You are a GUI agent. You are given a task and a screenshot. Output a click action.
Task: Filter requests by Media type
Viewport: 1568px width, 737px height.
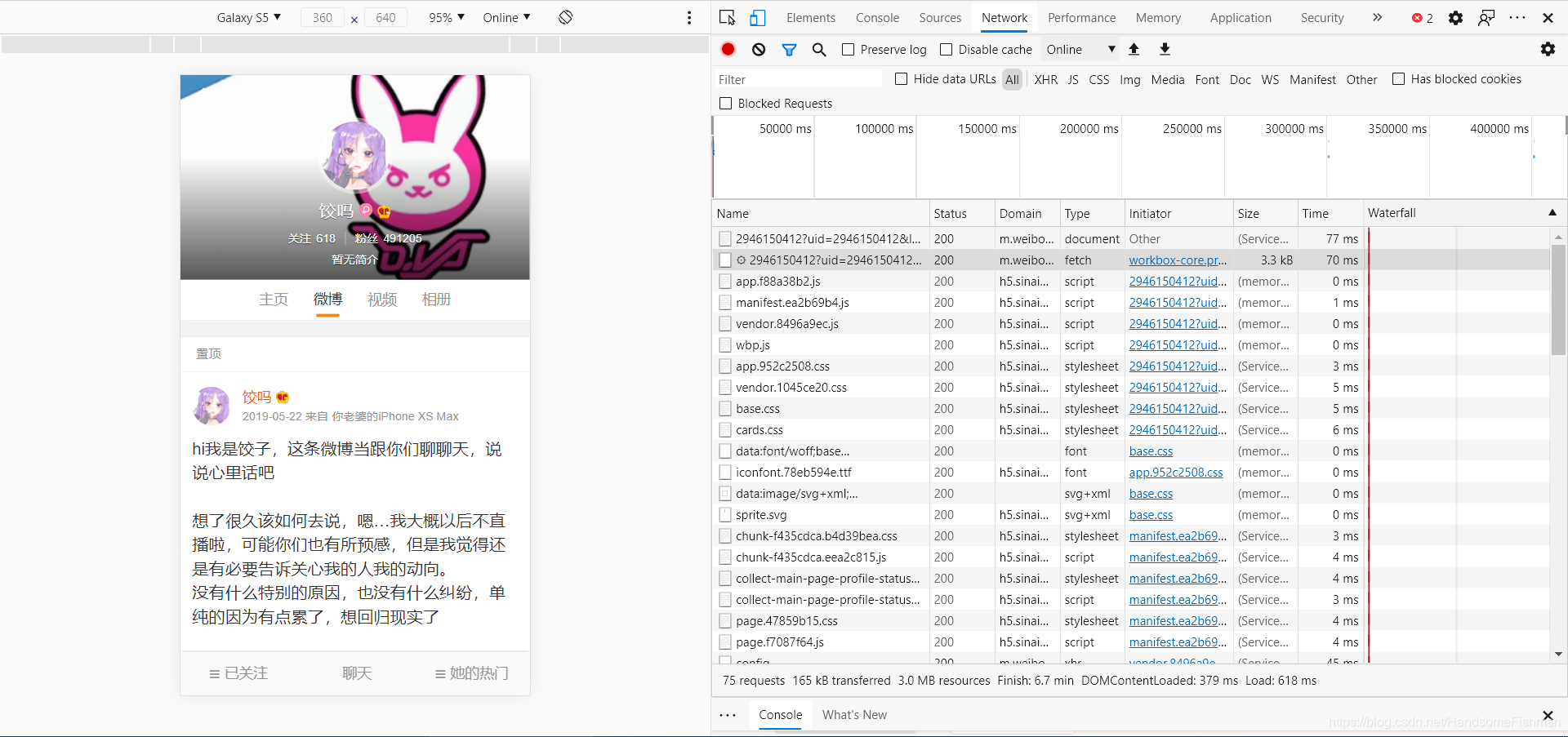pyautogui.click(x=1168, y=80)
